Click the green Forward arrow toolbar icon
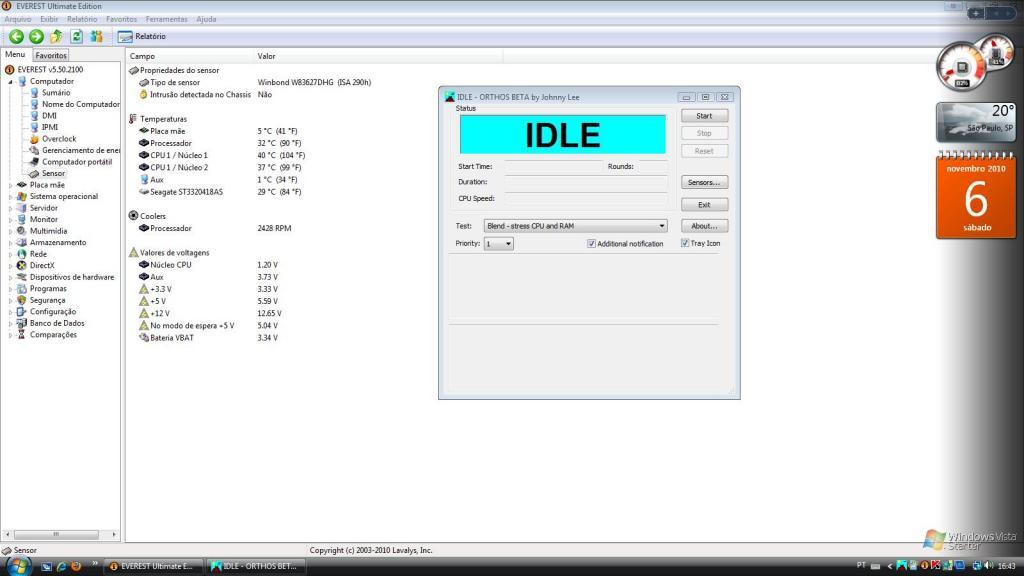Viewport: 1024px width, 576px height. pos(37,37)
